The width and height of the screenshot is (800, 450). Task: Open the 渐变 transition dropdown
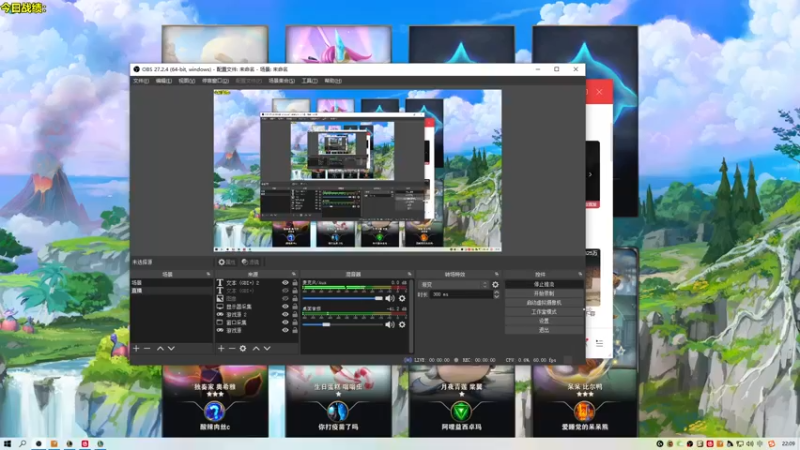[454, 285]
